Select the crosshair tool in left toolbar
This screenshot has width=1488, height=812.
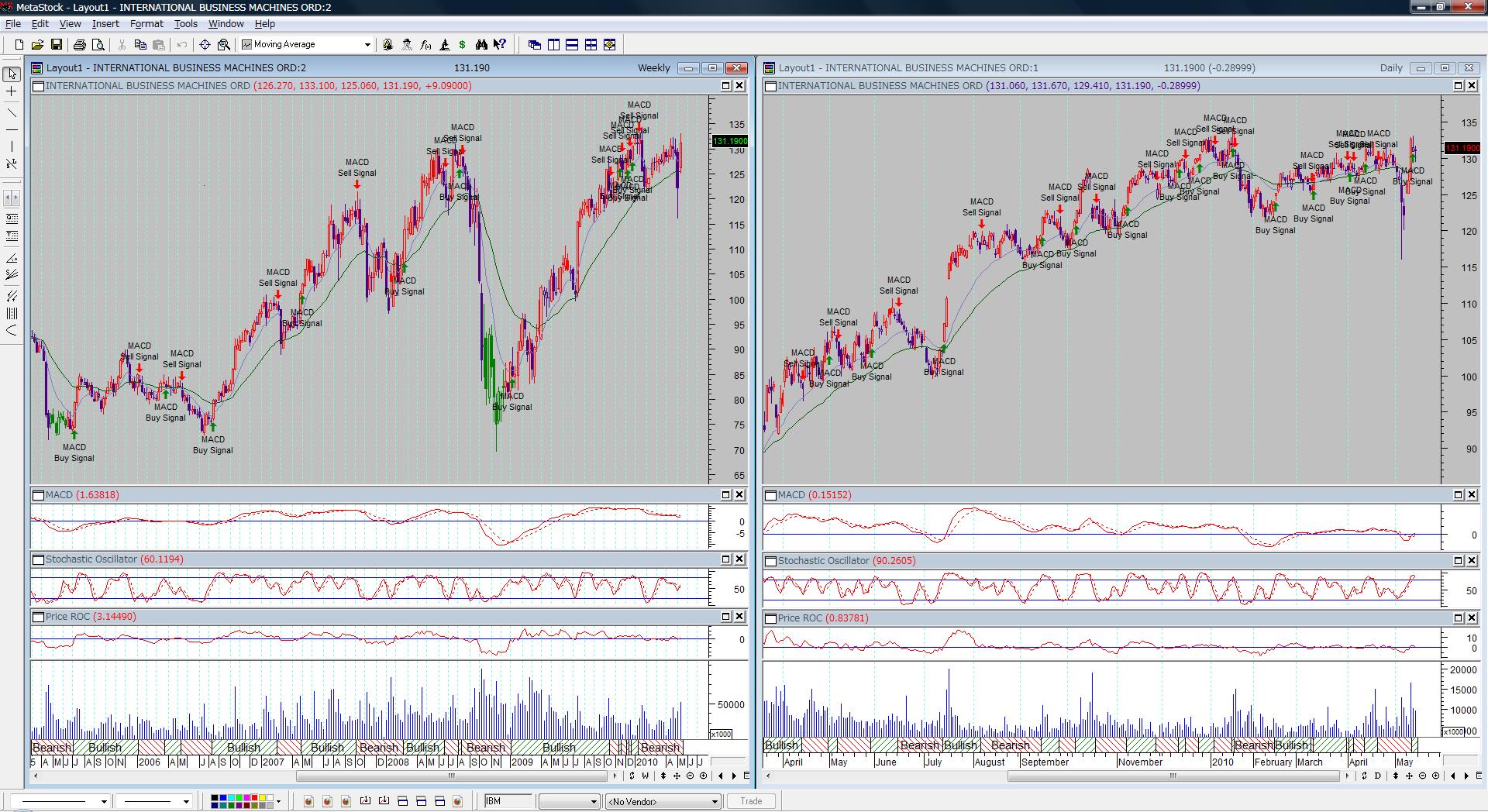pyautogui.click(x=12, y=91)
